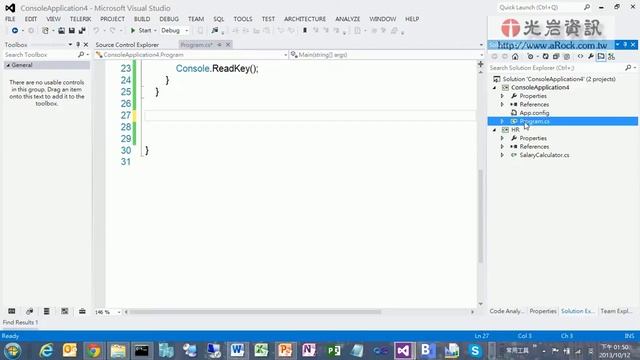Click the Refresh icon in Solution Explorer toolbar
The image size is (640, 360).
pos(545,57)
